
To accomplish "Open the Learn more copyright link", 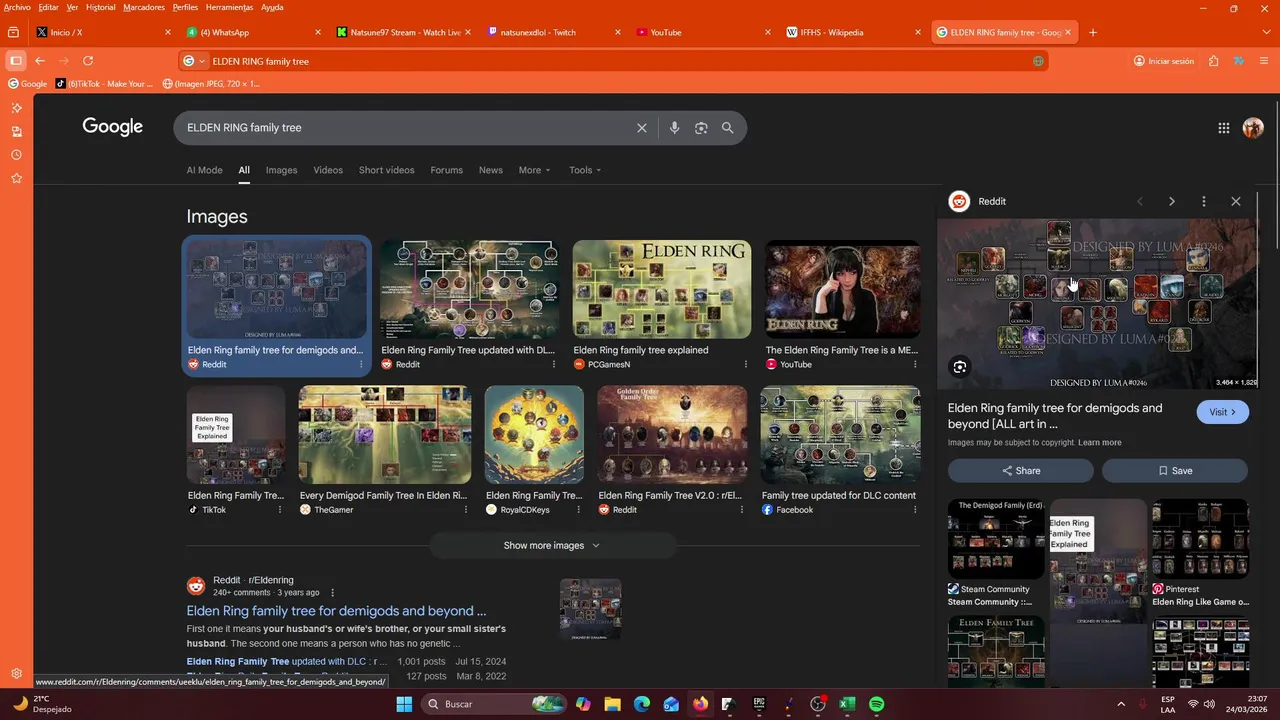I will tap(1099, 442).
